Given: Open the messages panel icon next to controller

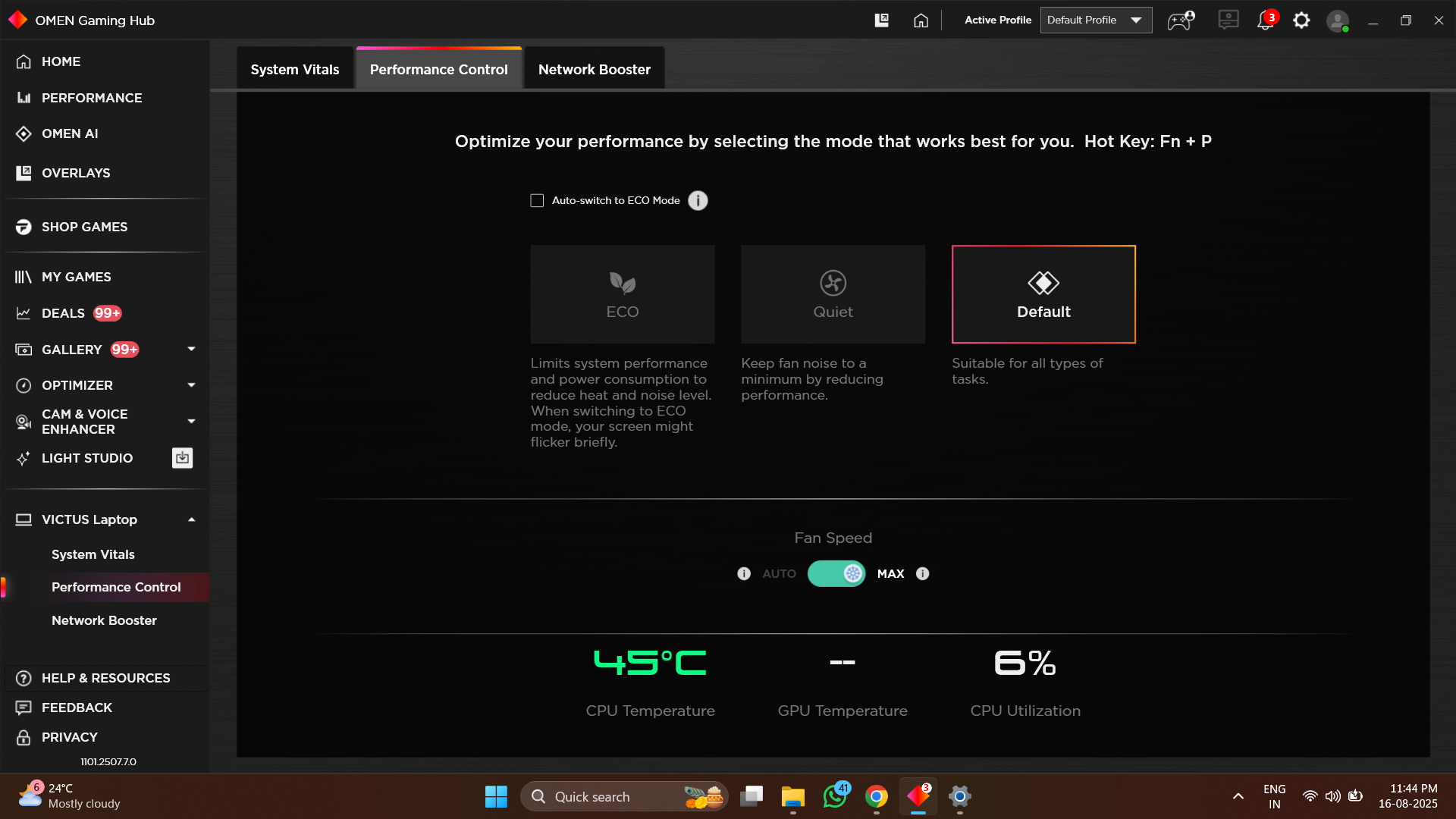Looking at the screenshot, I should [1228, 20].
